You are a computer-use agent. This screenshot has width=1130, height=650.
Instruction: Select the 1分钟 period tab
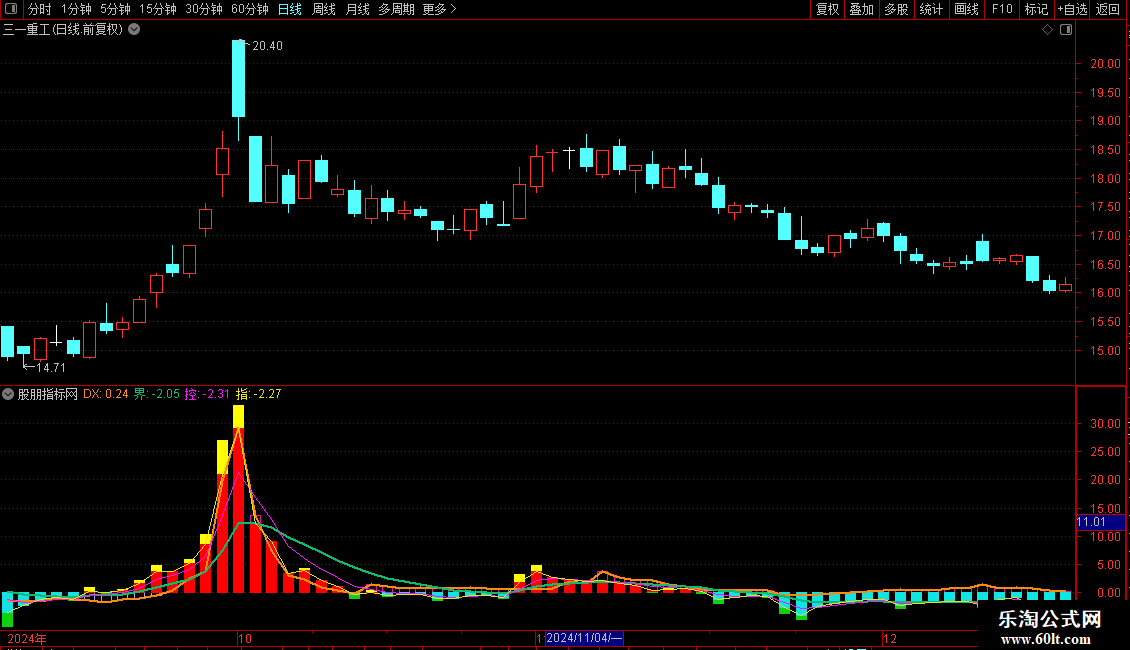pos(76,9)
